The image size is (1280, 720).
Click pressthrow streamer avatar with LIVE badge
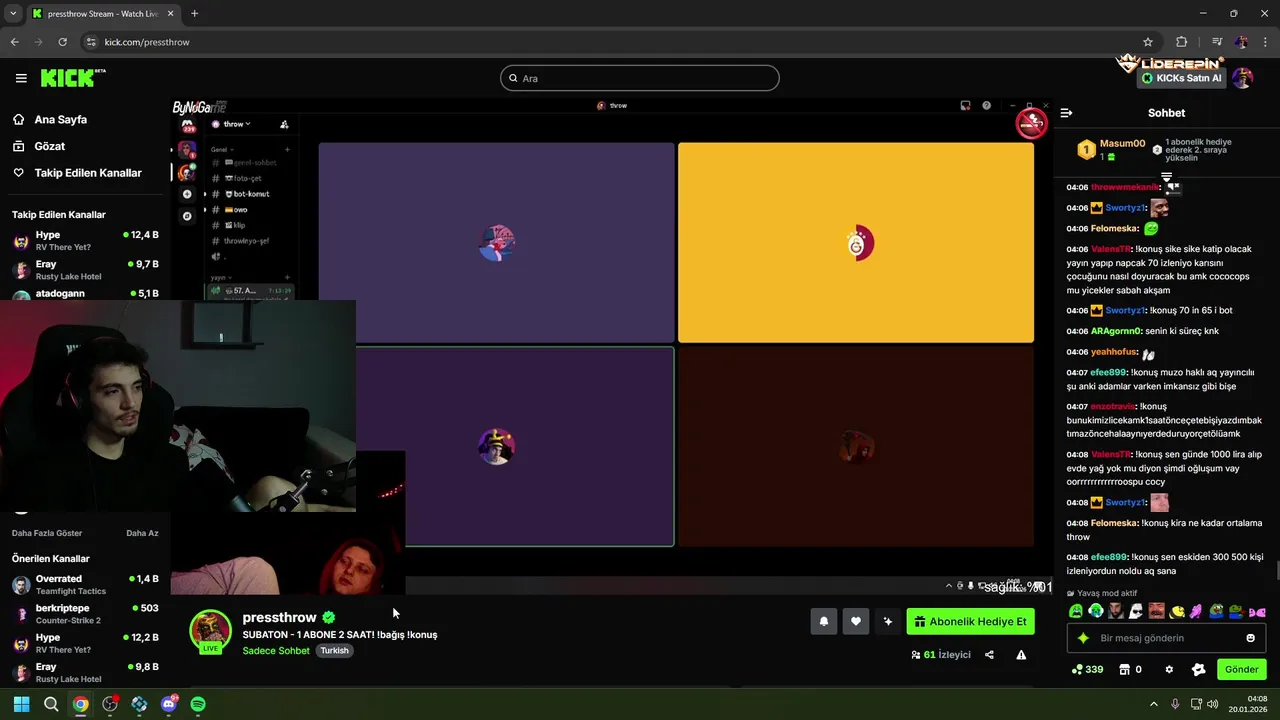point(210,632)
